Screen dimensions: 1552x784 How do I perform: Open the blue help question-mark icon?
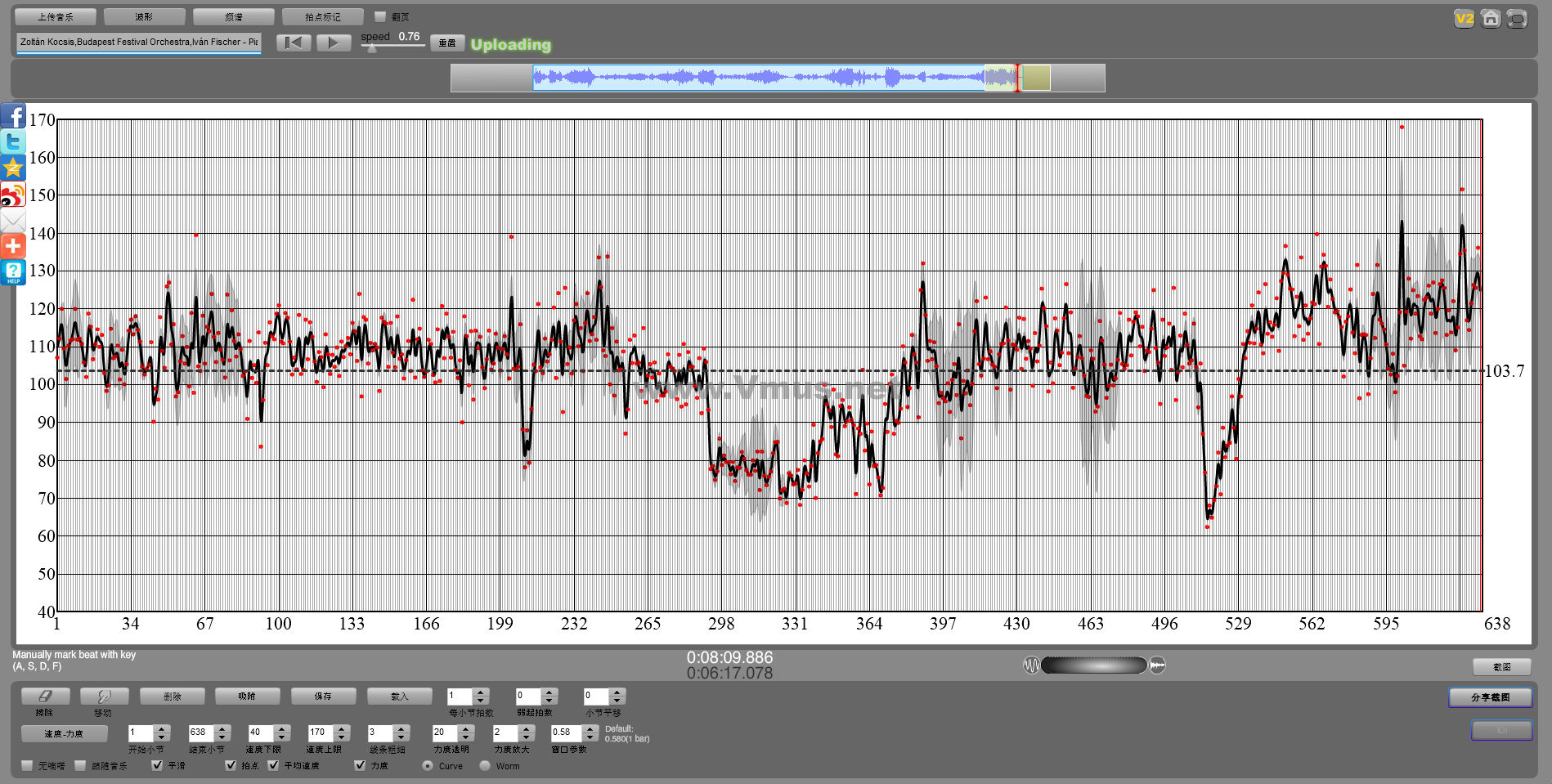[13, 272]
